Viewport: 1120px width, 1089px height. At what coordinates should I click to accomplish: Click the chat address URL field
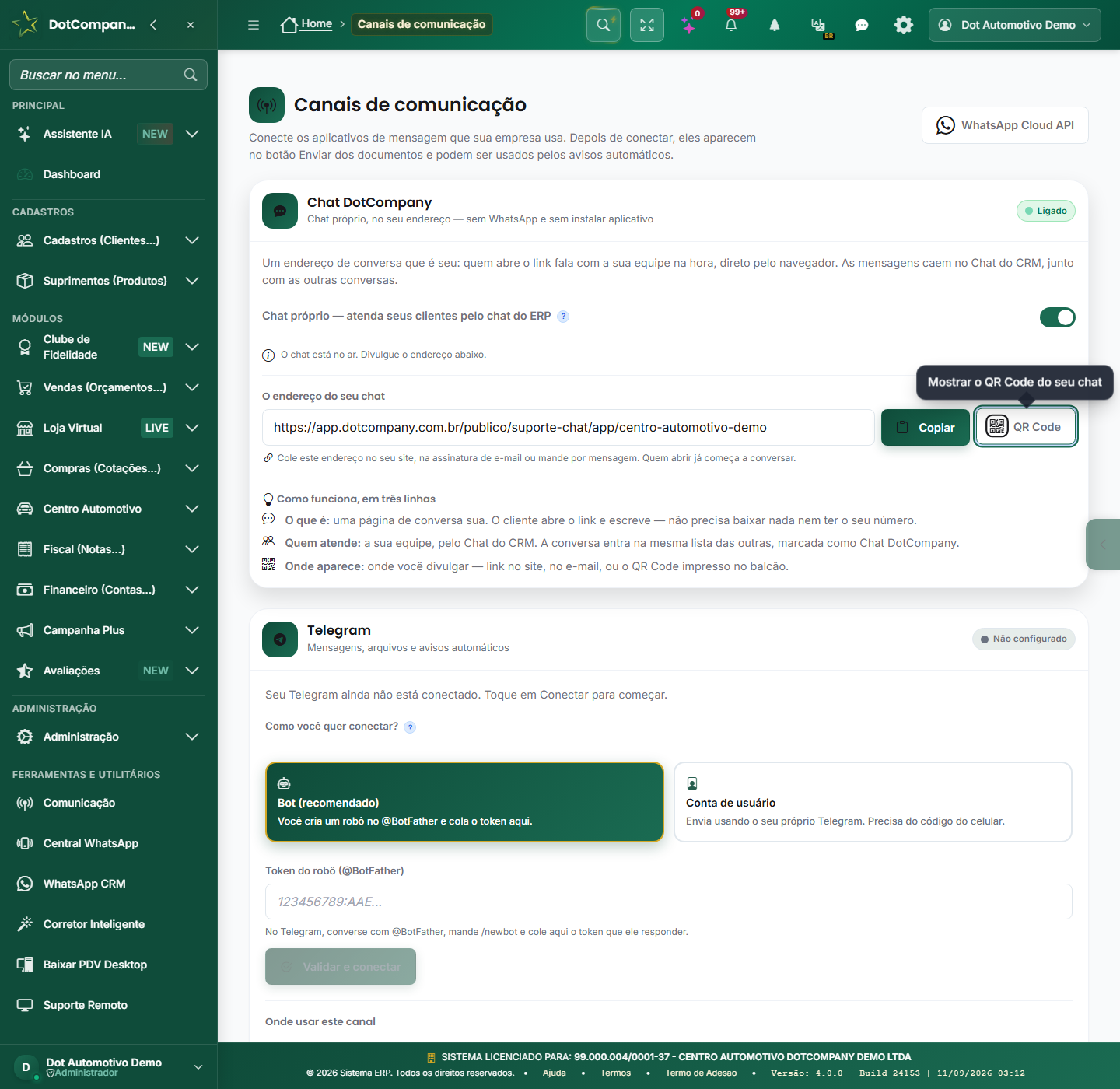(x=569, y=428)
